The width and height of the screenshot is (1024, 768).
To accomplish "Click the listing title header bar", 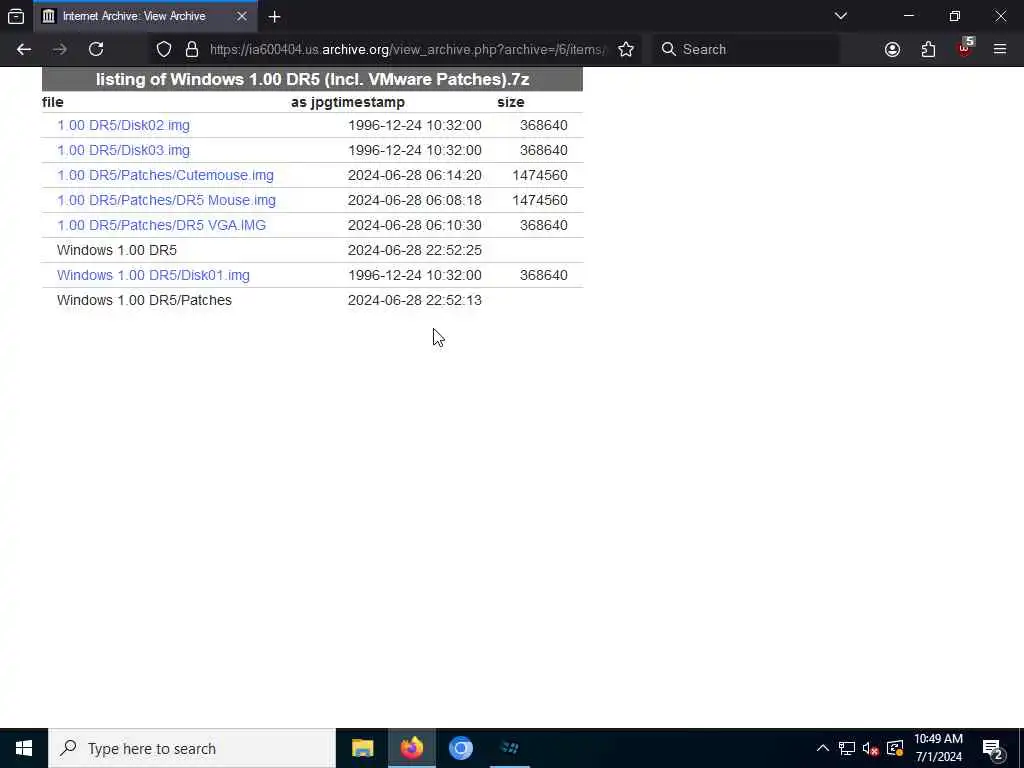I will click(312, 79).
